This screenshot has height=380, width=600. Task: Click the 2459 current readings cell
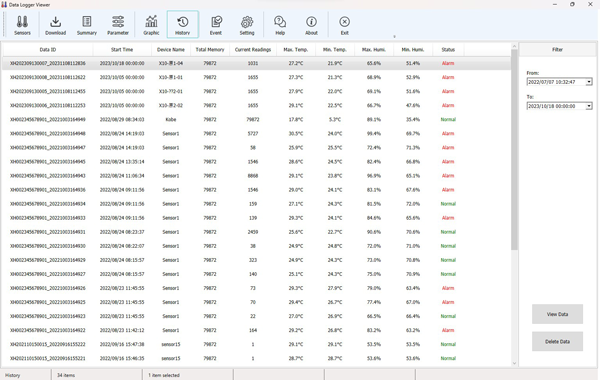[x=253, y=232]
